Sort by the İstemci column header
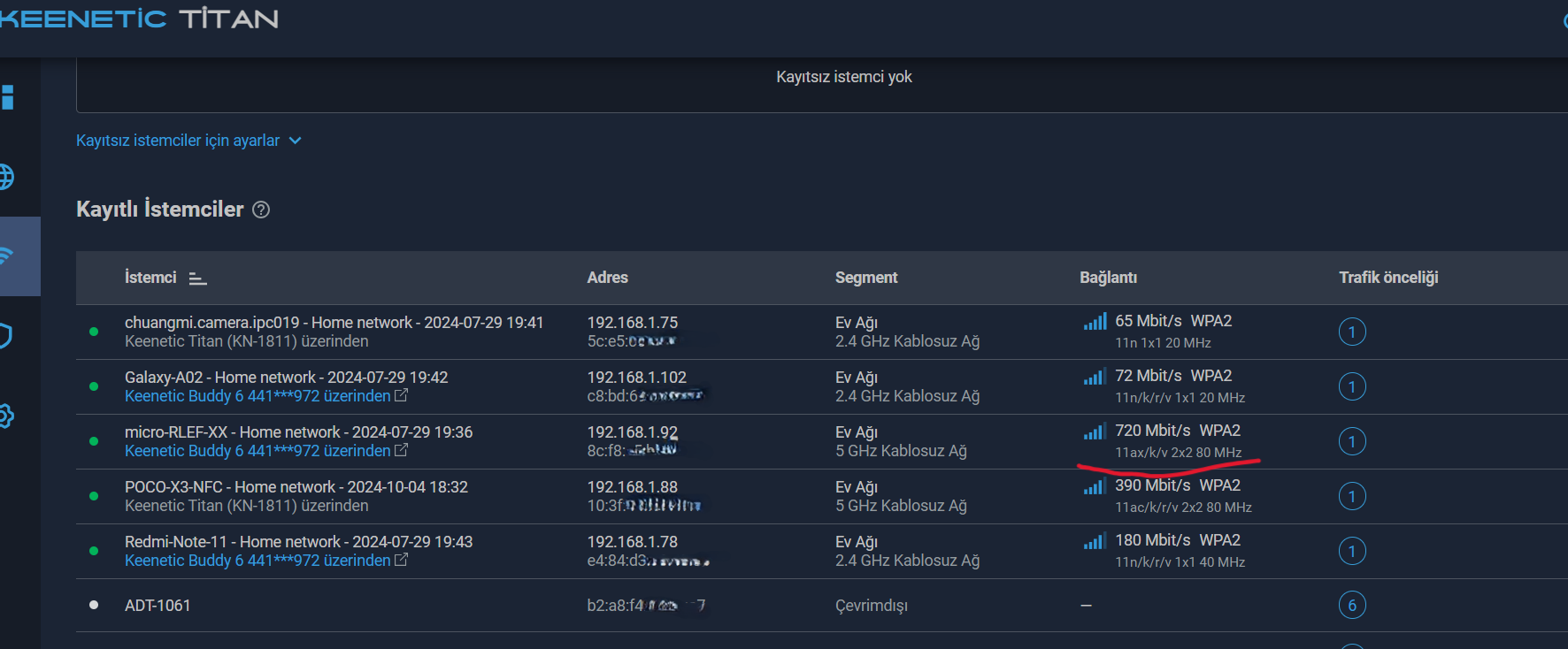 click(x=150, y=278)
